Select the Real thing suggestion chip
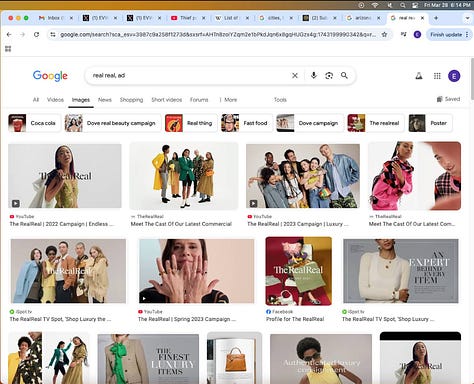Image resolution: width=474 pixels, height=384 pixels. pos(191,123)
